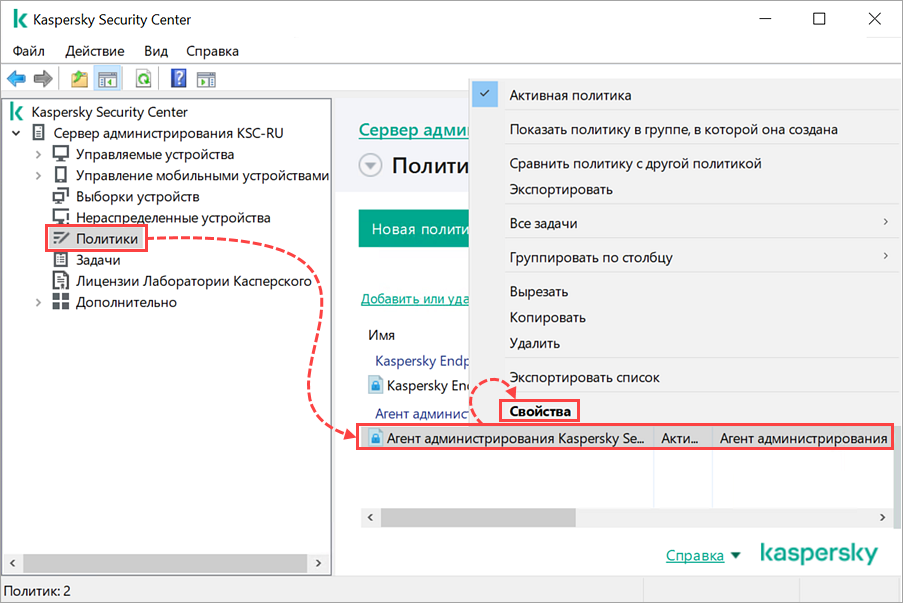Open the Файл menu
The width and height of the screenshot is (903, 603).
(x=29, y=51)
